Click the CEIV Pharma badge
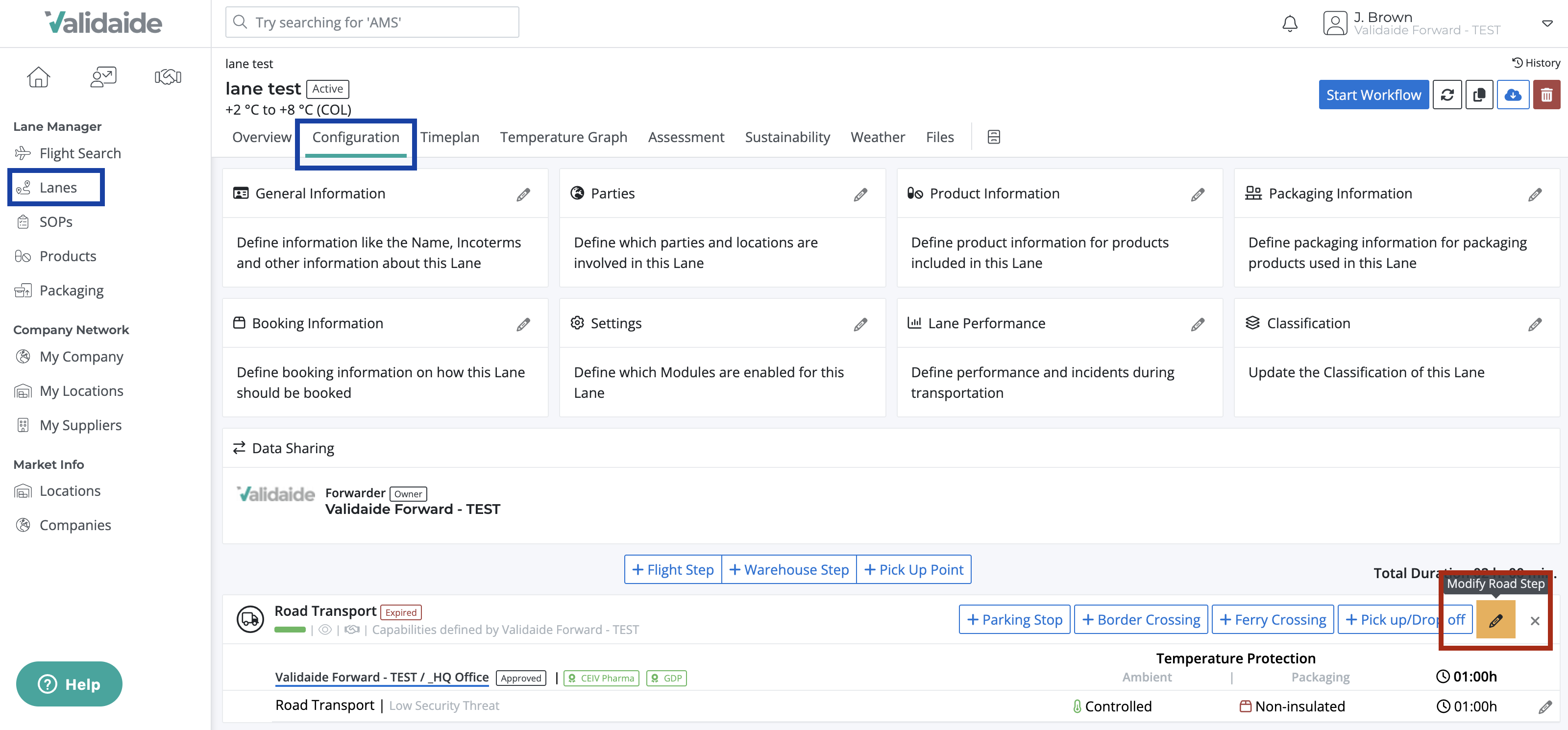This screenshot has height=730, width=1568. (601, 678)
